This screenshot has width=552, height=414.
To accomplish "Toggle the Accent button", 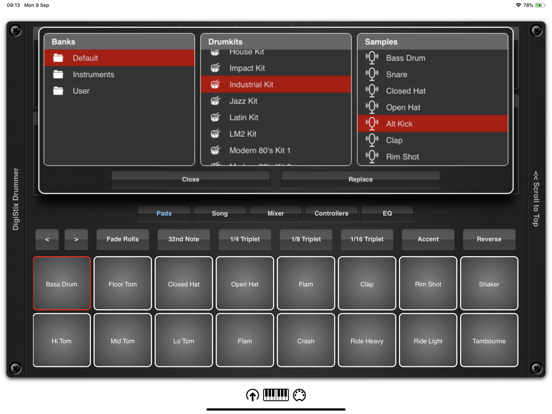I will pos(428,239).
